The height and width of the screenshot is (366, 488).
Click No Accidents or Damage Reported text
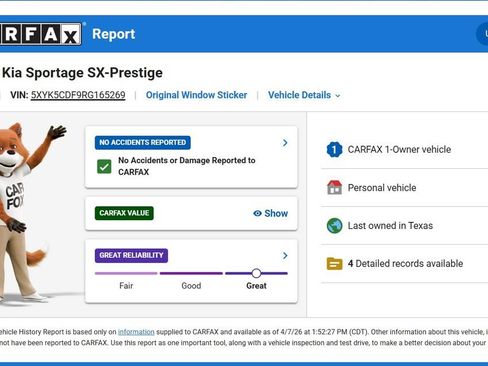coord(187,166)
